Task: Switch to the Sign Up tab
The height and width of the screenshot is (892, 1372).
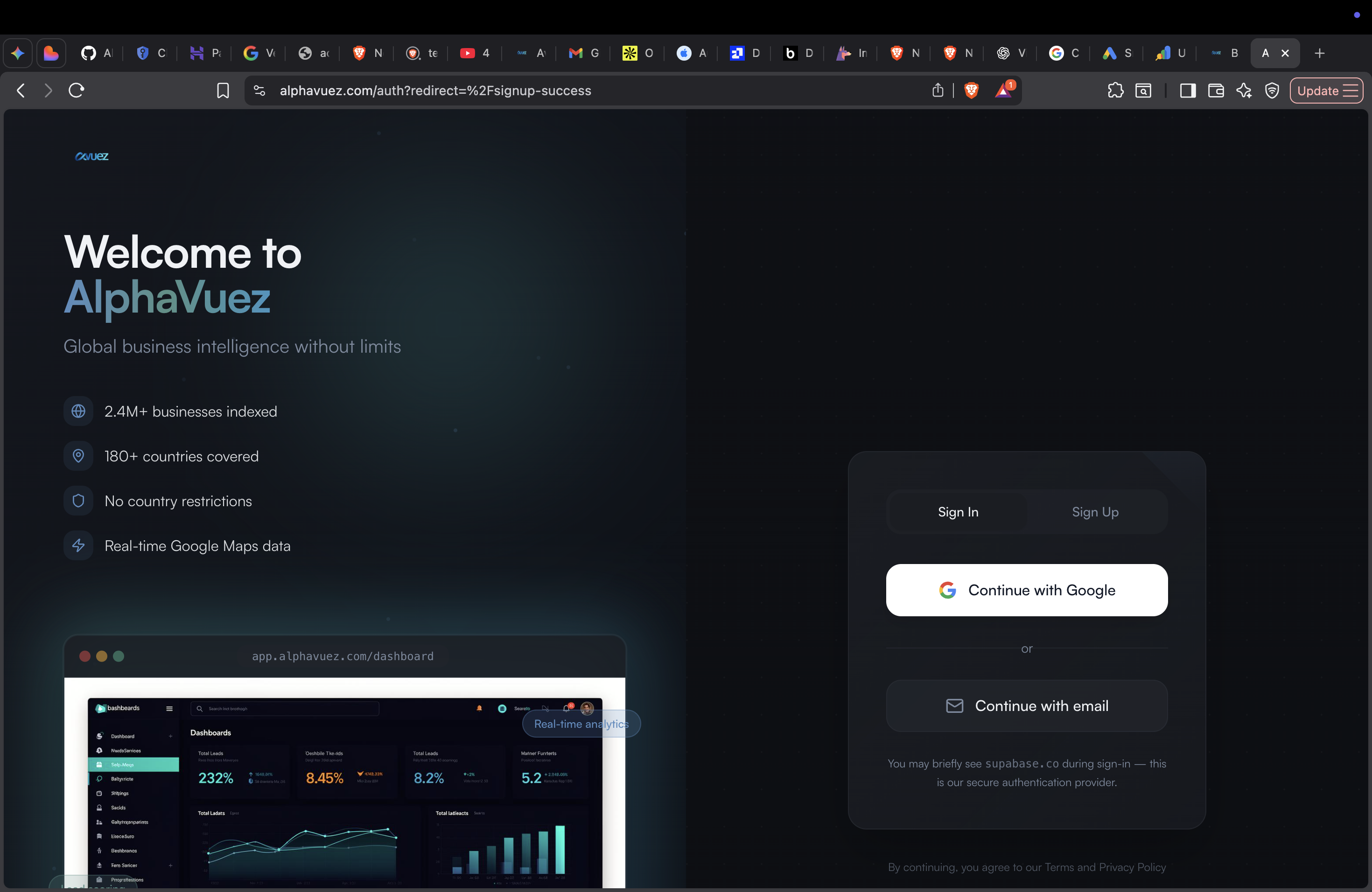Action: point(1094,512)
